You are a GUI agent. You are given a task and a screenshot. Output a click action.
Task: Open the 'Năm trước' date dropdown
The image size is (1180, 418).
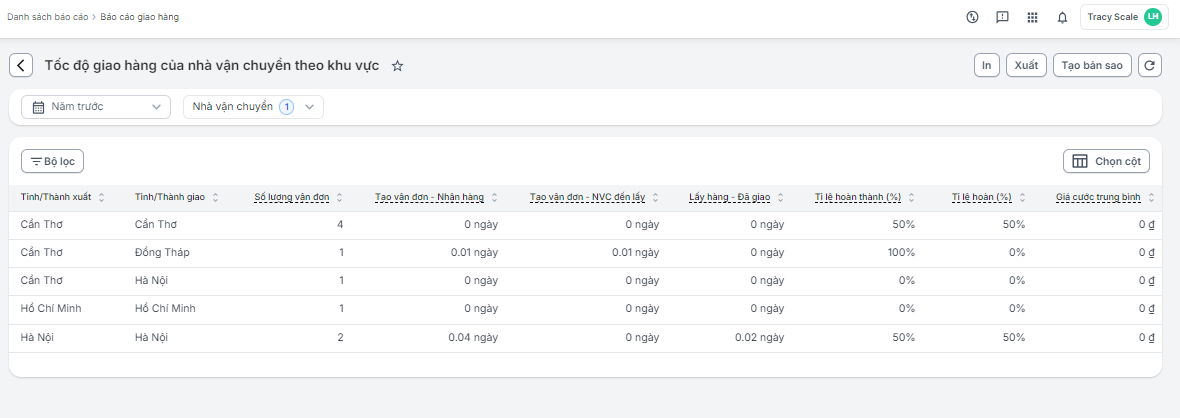tap(96, 107)
